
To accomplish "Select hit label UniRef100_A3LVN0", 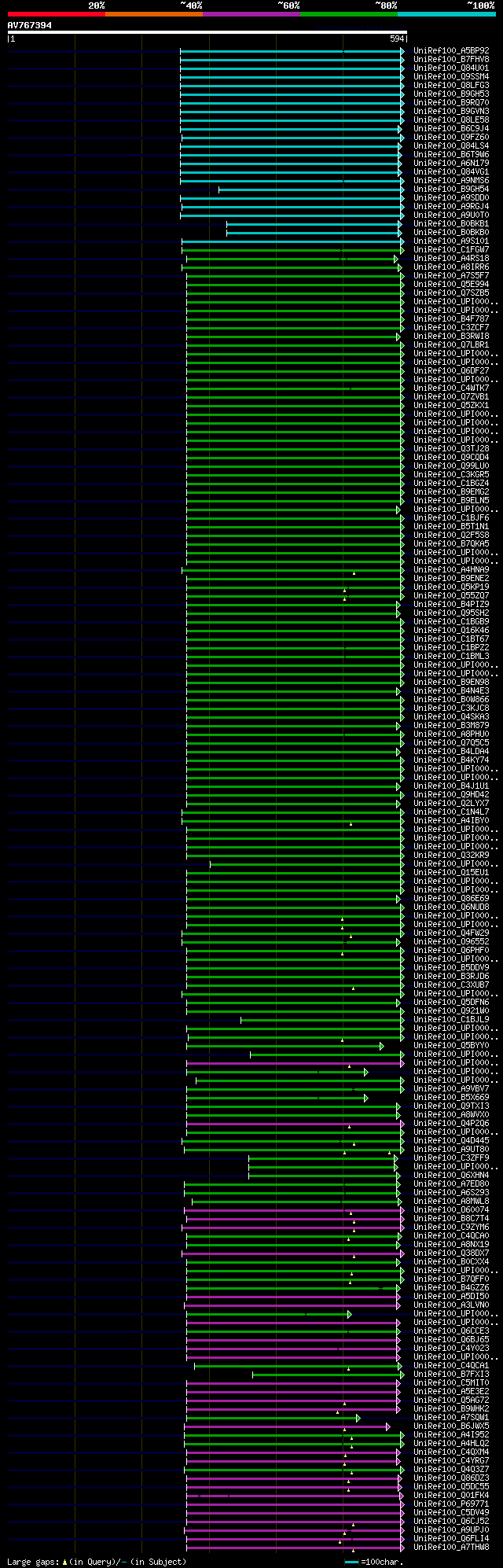I will [x=451, y=1305].
